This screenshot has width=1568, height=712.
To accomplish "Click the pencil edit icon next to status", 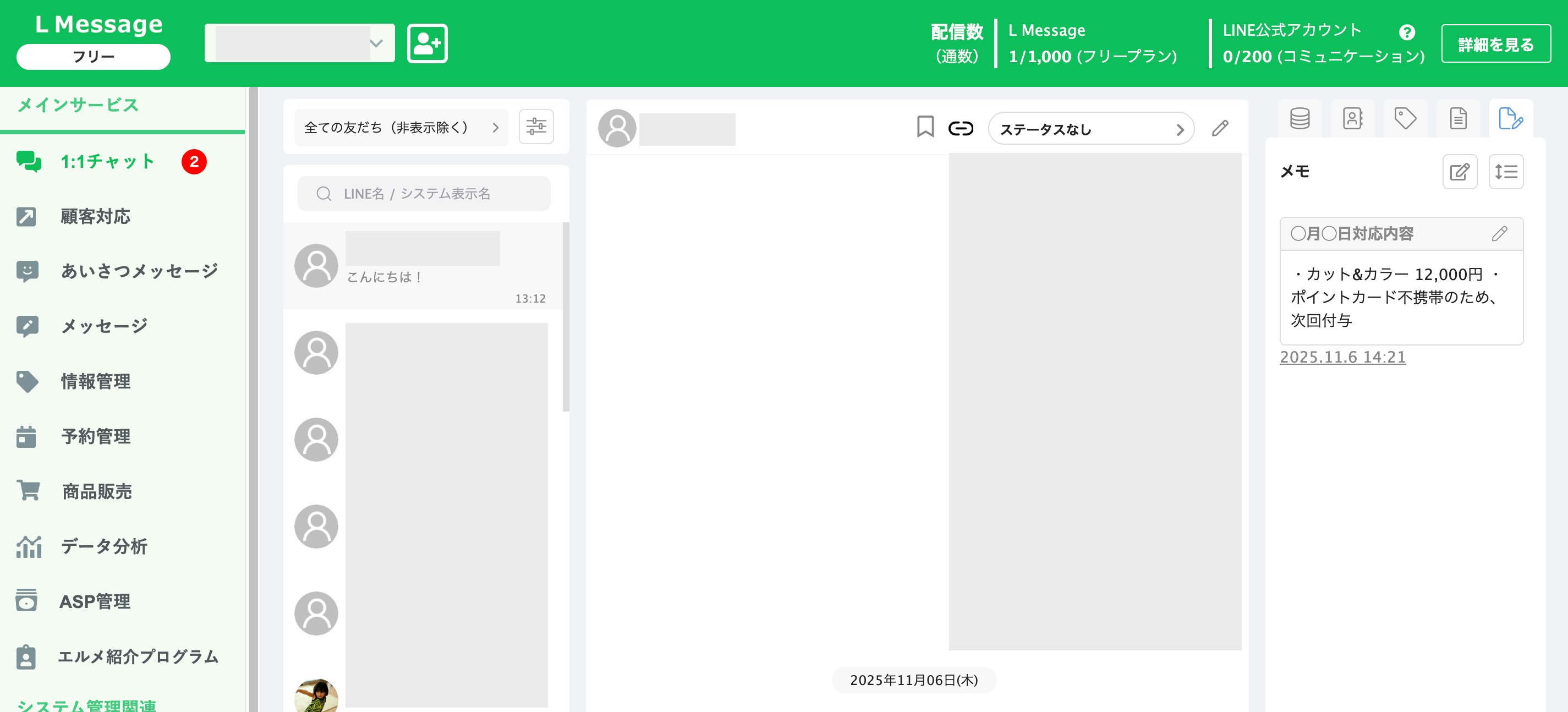I will [1220, 128].
